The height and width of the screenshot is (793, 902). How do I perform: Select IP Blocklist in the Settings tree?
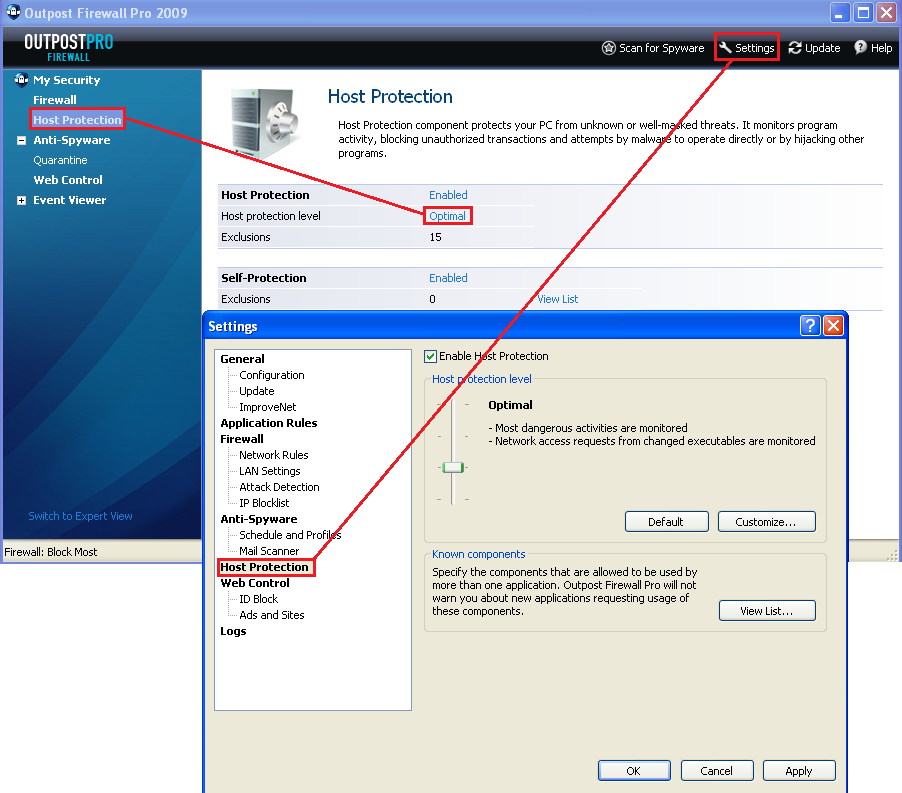pos(264,503)
